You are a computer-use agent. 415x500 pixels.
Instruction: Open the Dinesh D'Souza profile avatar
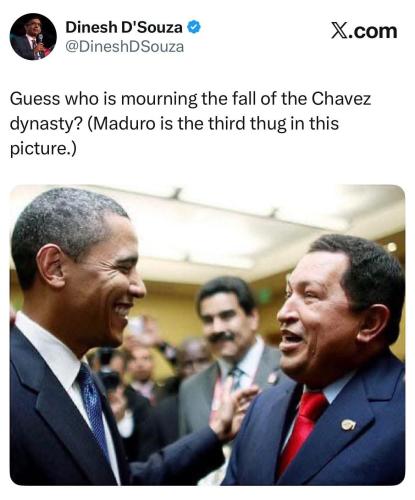coord(33,37)
